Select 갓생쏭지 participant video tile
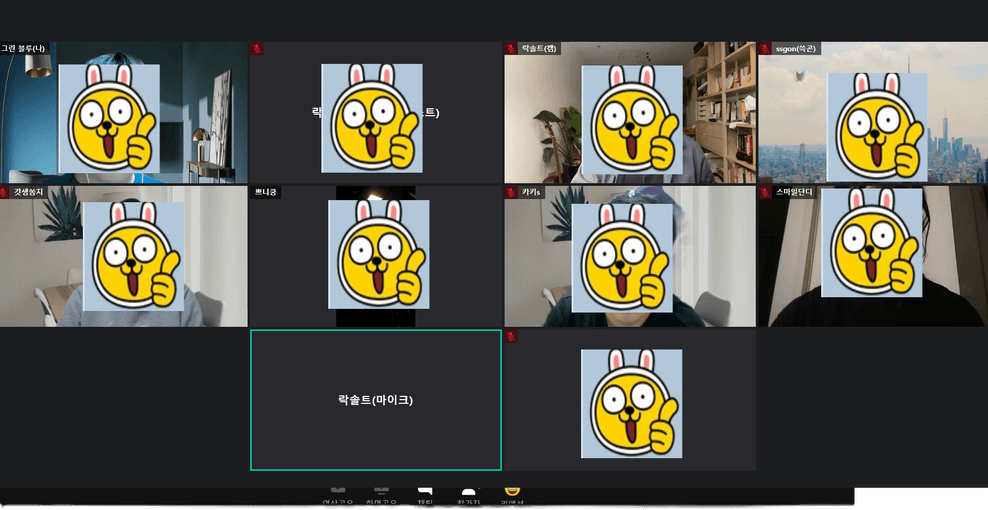This screenshot has height=510, width=988. coord(124,256)
